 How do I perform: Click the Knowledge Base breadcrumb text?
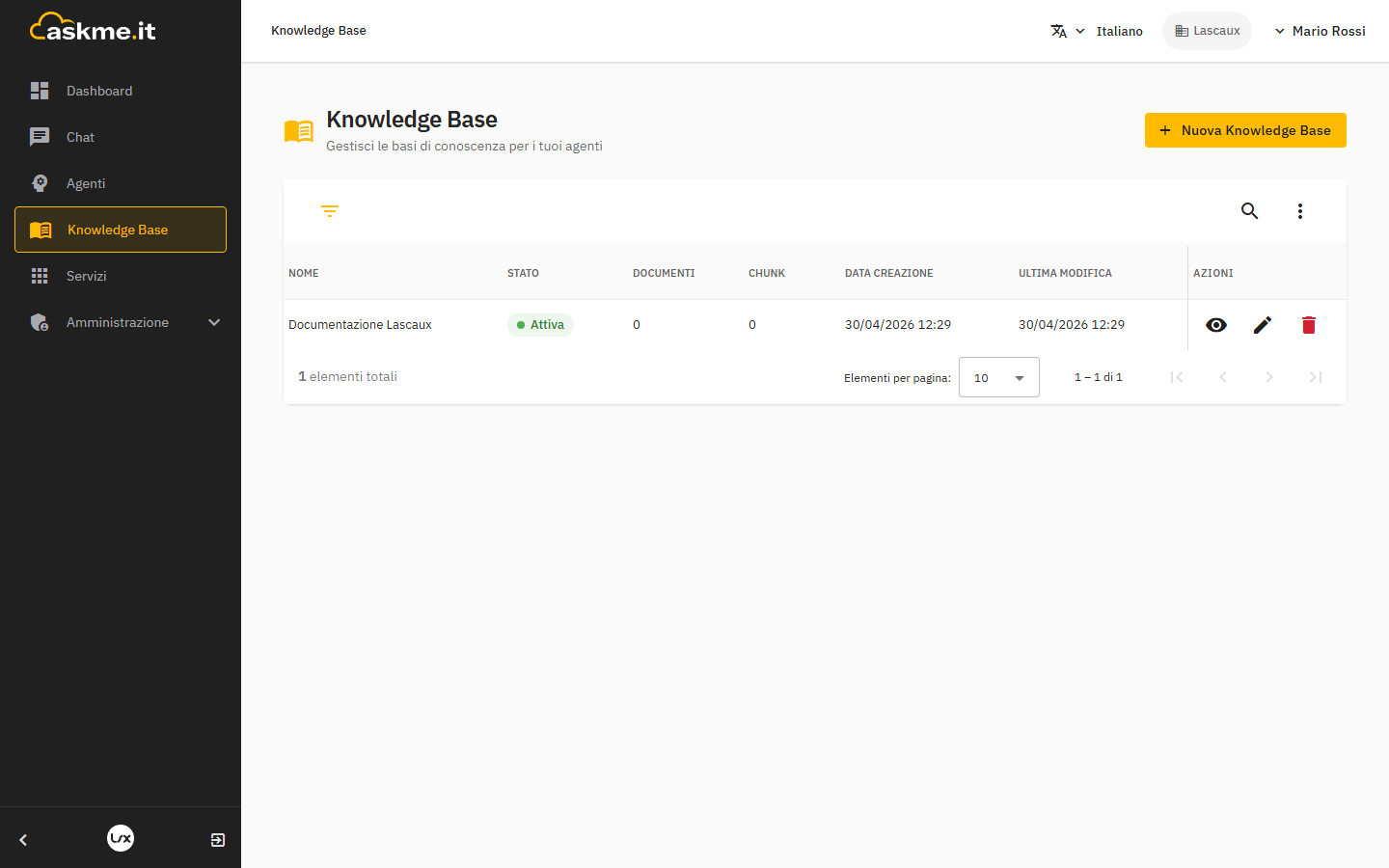(318, 31)
